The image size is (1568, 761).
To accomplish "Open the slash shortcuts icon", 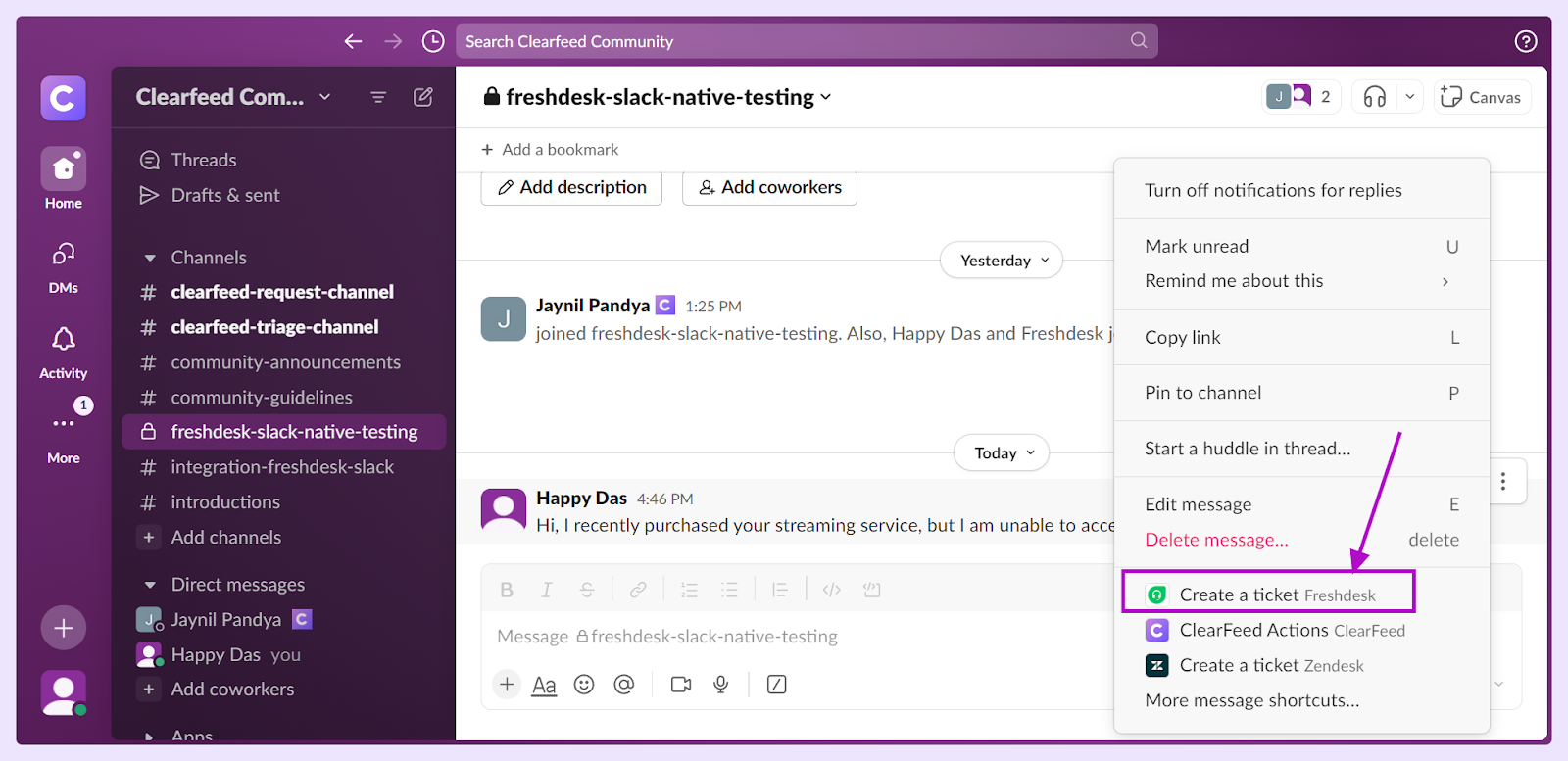I will 777,685.
